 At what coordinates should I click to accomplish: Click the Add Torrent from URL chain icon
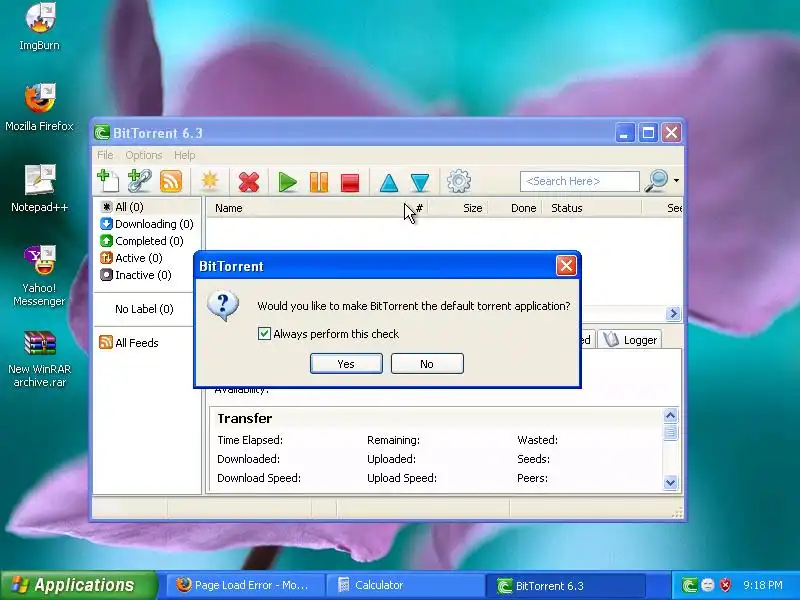click(x=139, y=181)
